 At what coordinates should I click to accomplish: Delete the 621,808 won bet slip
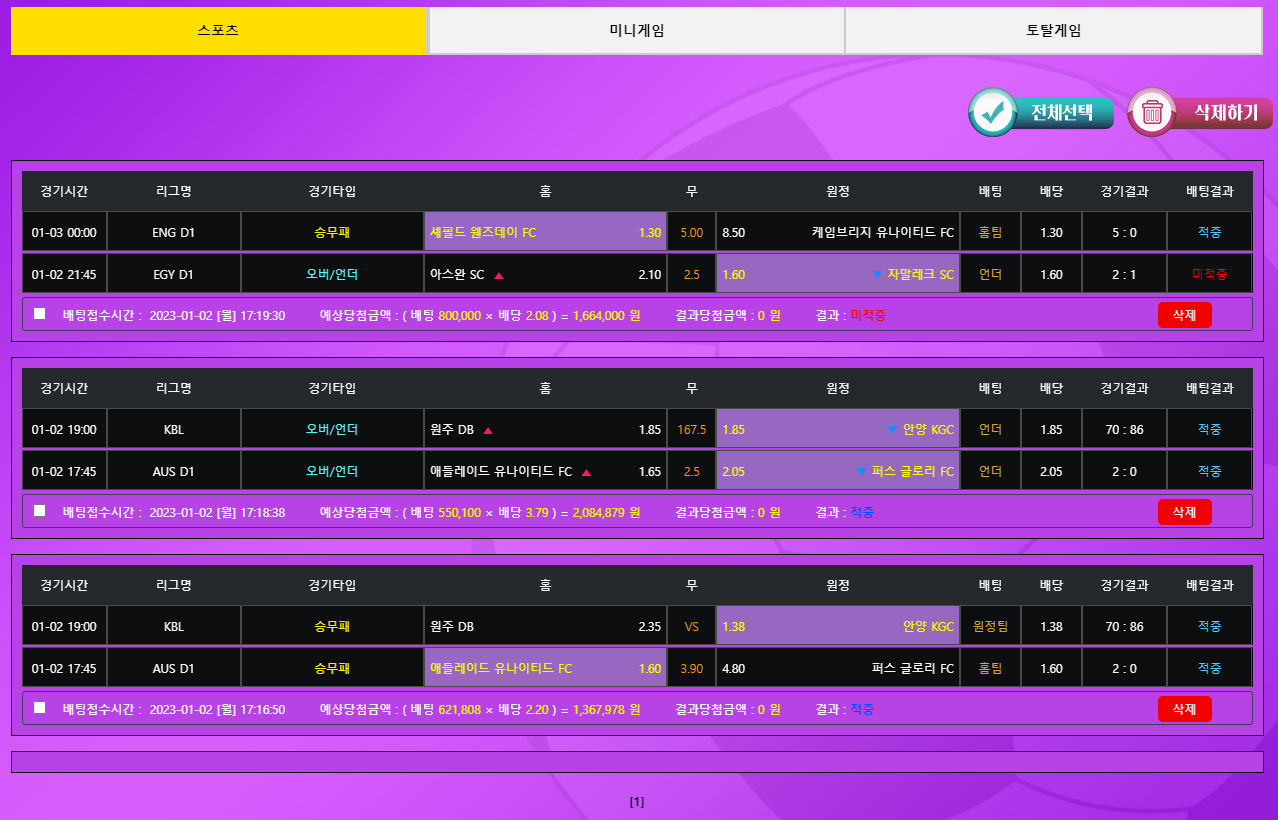[1184, 709]
